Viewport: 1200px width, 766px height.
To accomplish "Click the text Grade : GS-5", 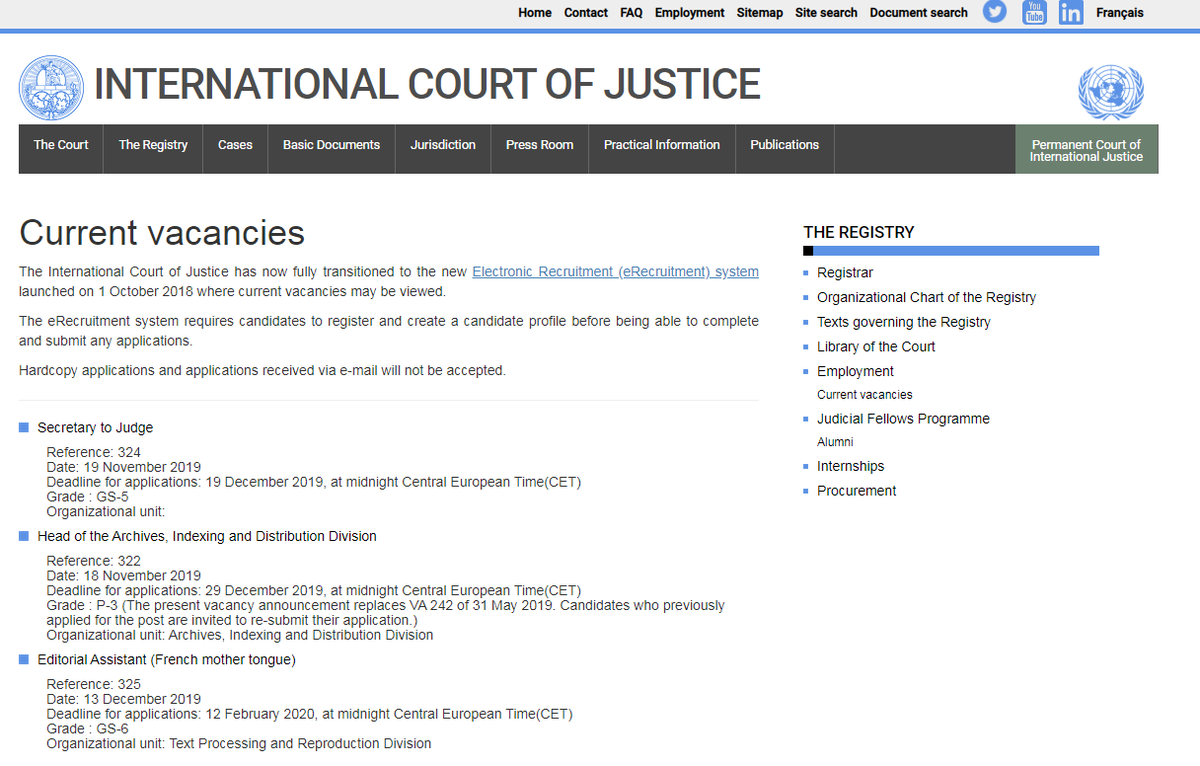I will point(88,497).
